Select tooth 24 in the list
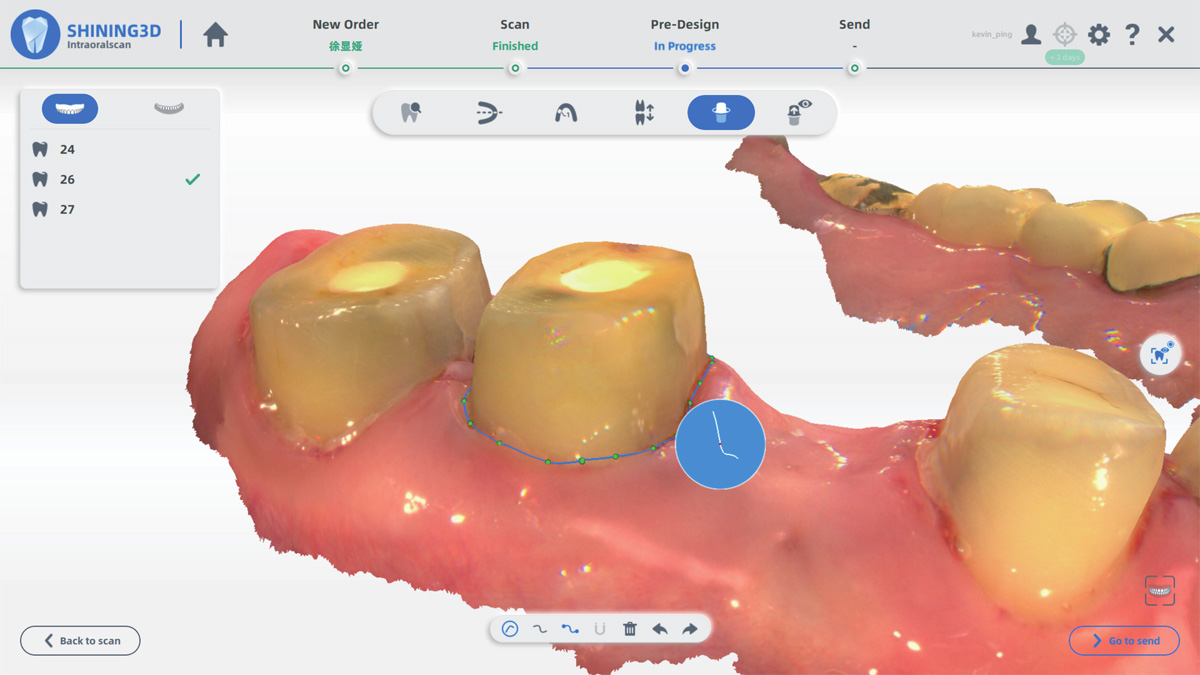The width and height of the screenshot is (1200, 675). tap(67, 149)
